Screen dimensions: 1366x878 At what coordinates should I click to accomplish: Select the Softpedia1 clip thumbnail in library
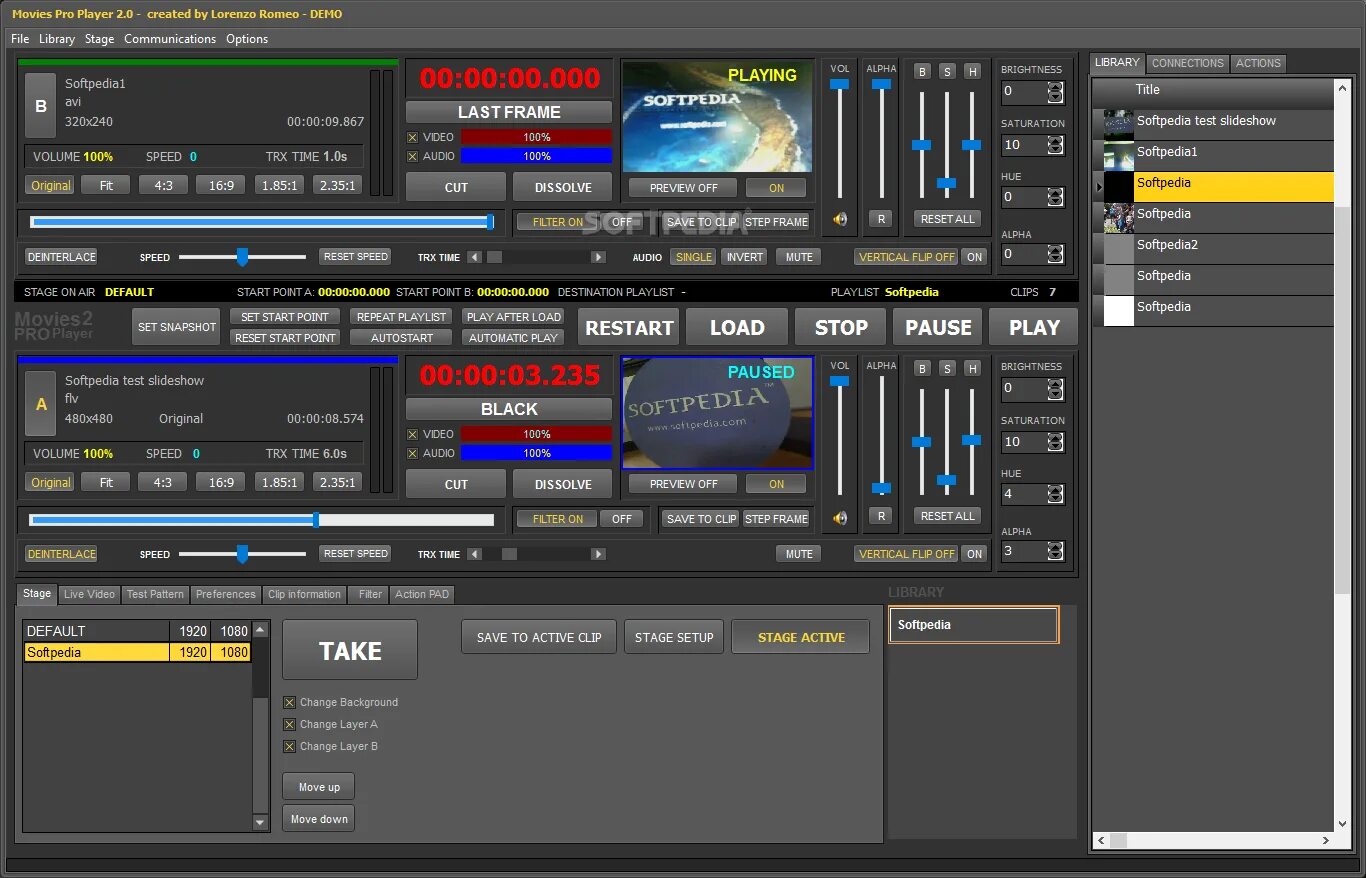click(1118, 156)
